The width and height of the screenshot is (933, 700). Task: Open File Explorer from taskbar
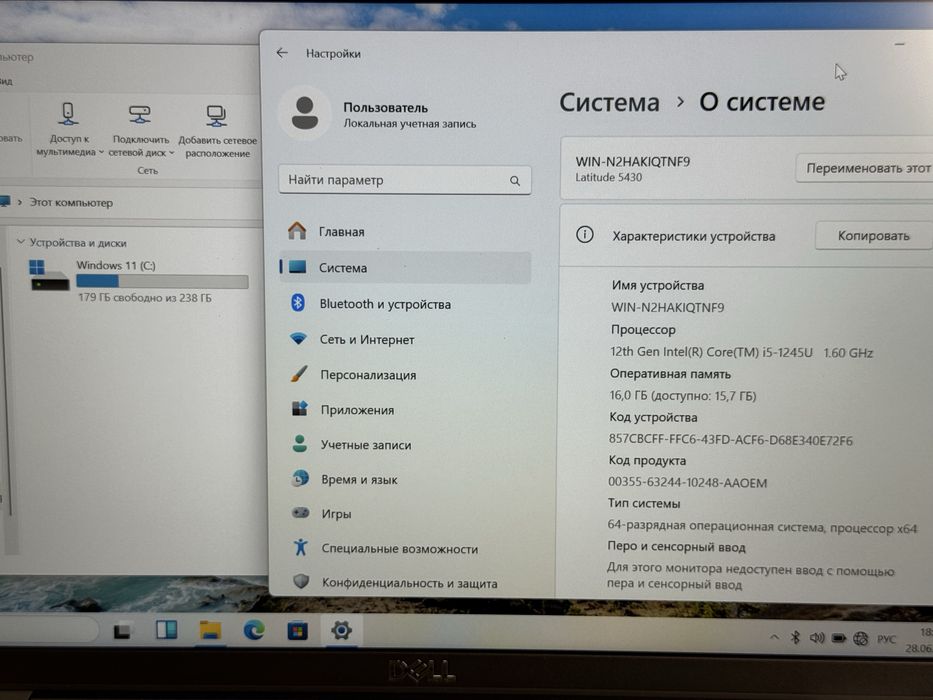210,630
